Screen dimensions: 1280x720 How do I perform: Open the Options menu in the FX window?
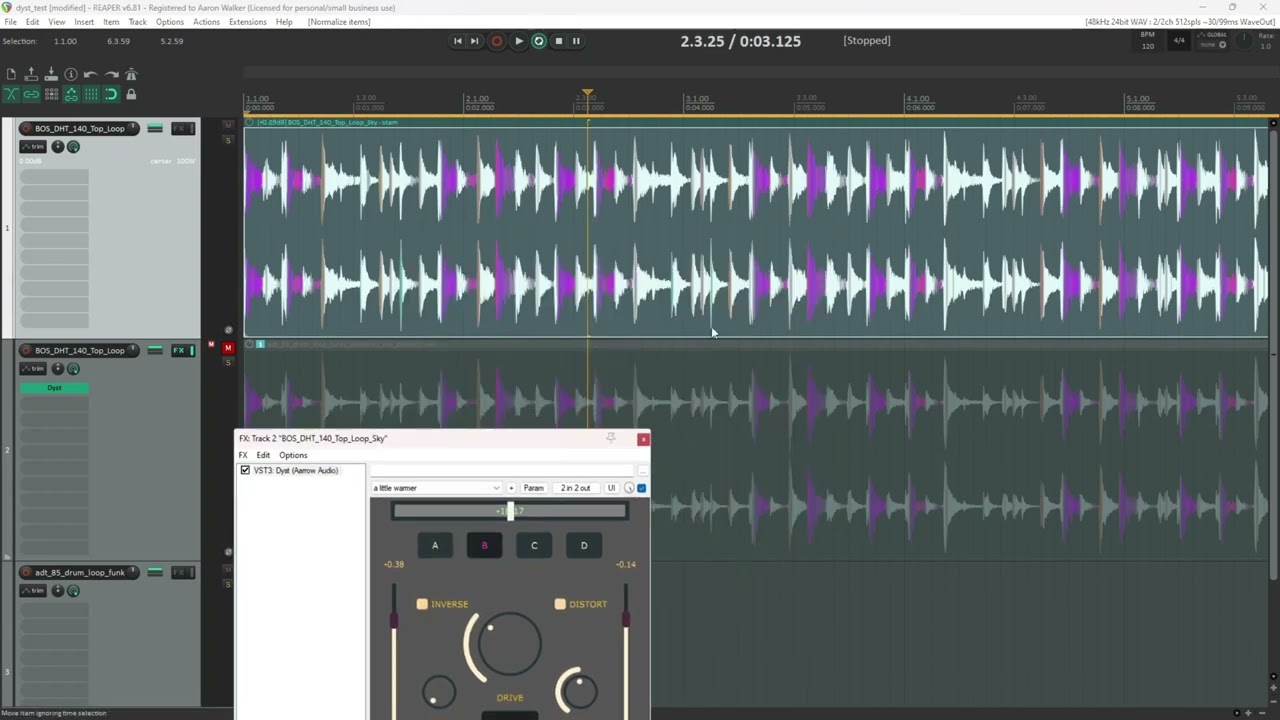pos(293,455)
